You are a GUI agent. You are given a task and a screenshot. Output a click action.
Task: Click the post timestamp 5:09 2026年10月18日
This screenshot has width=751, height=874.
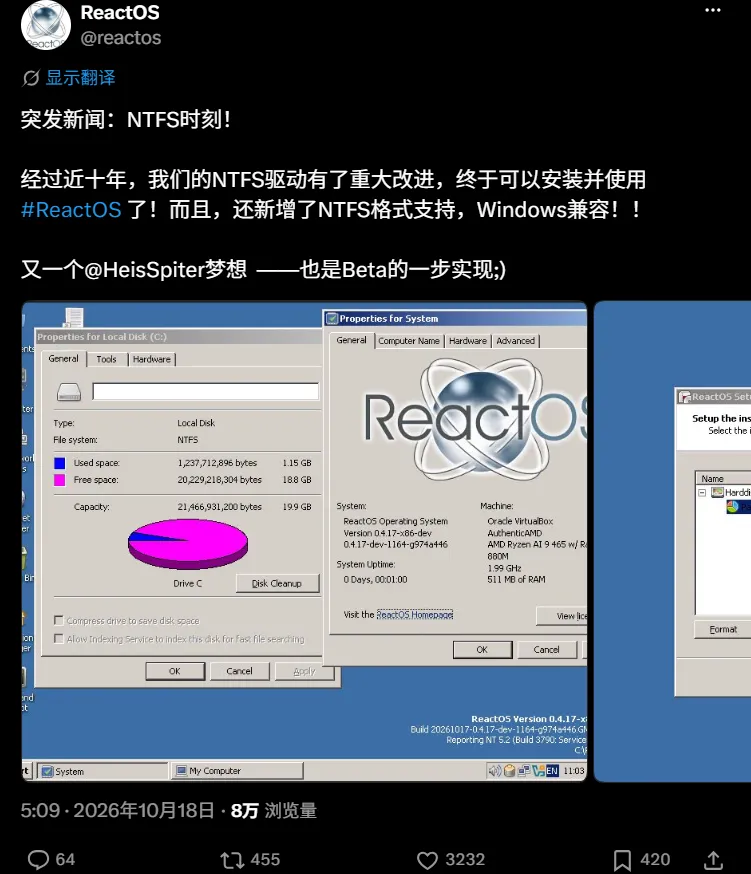point(117,810)
